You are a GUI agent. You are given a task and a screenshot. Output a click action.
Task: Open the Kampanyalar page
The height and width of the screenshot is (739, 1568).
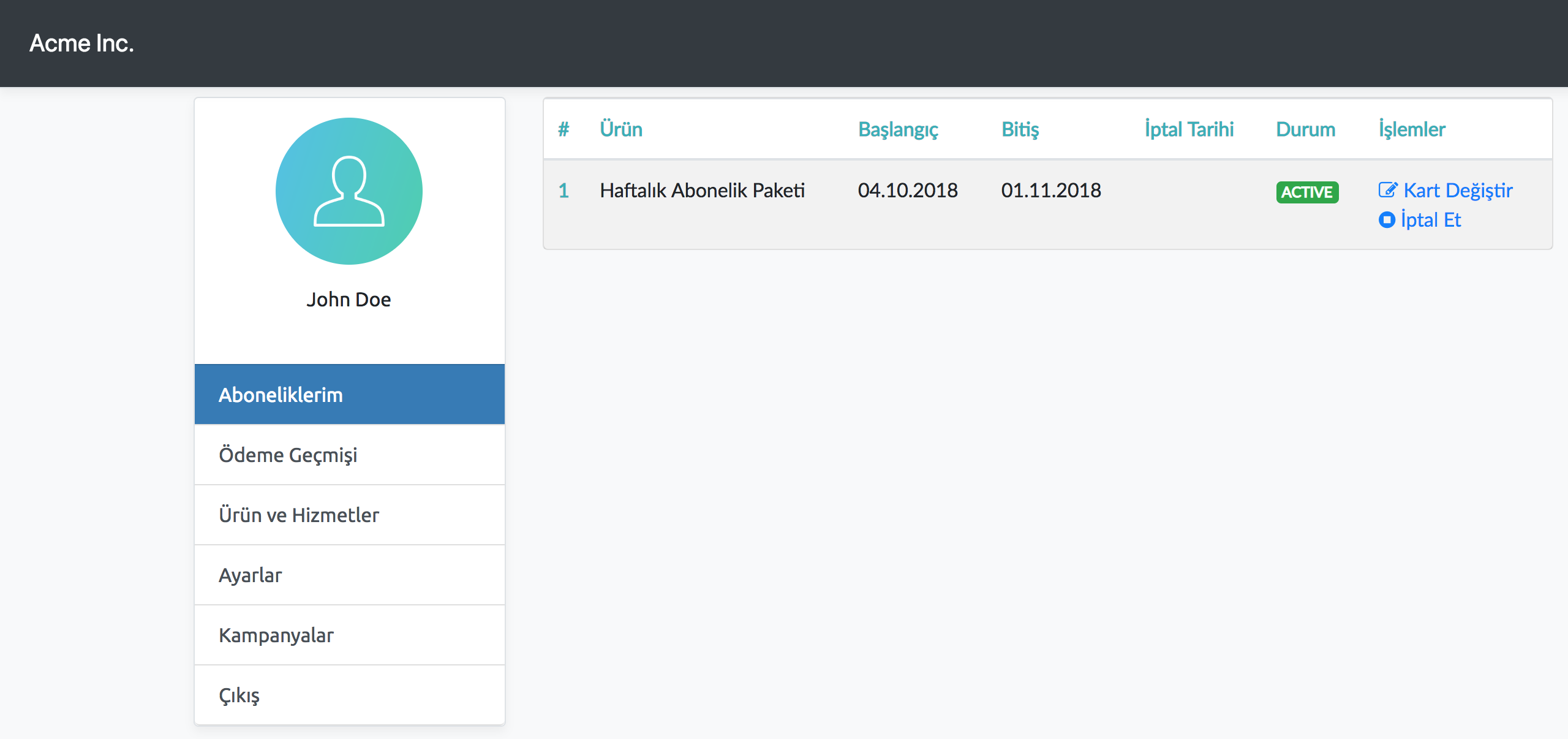click(x=350, y=635)
